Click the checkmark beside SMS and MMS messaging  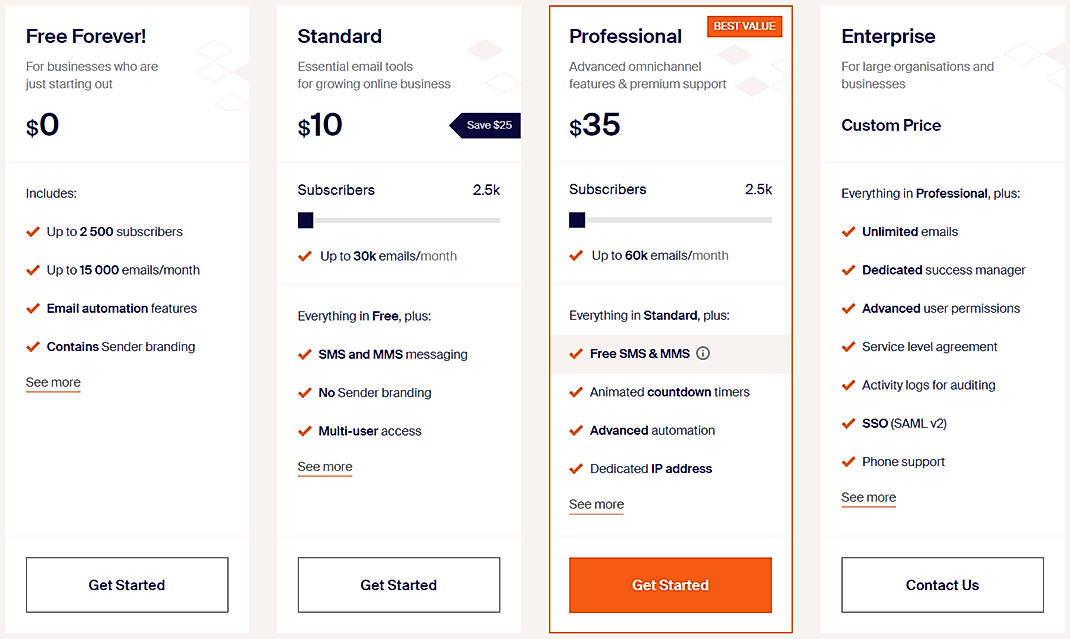[x=305, y=354]
